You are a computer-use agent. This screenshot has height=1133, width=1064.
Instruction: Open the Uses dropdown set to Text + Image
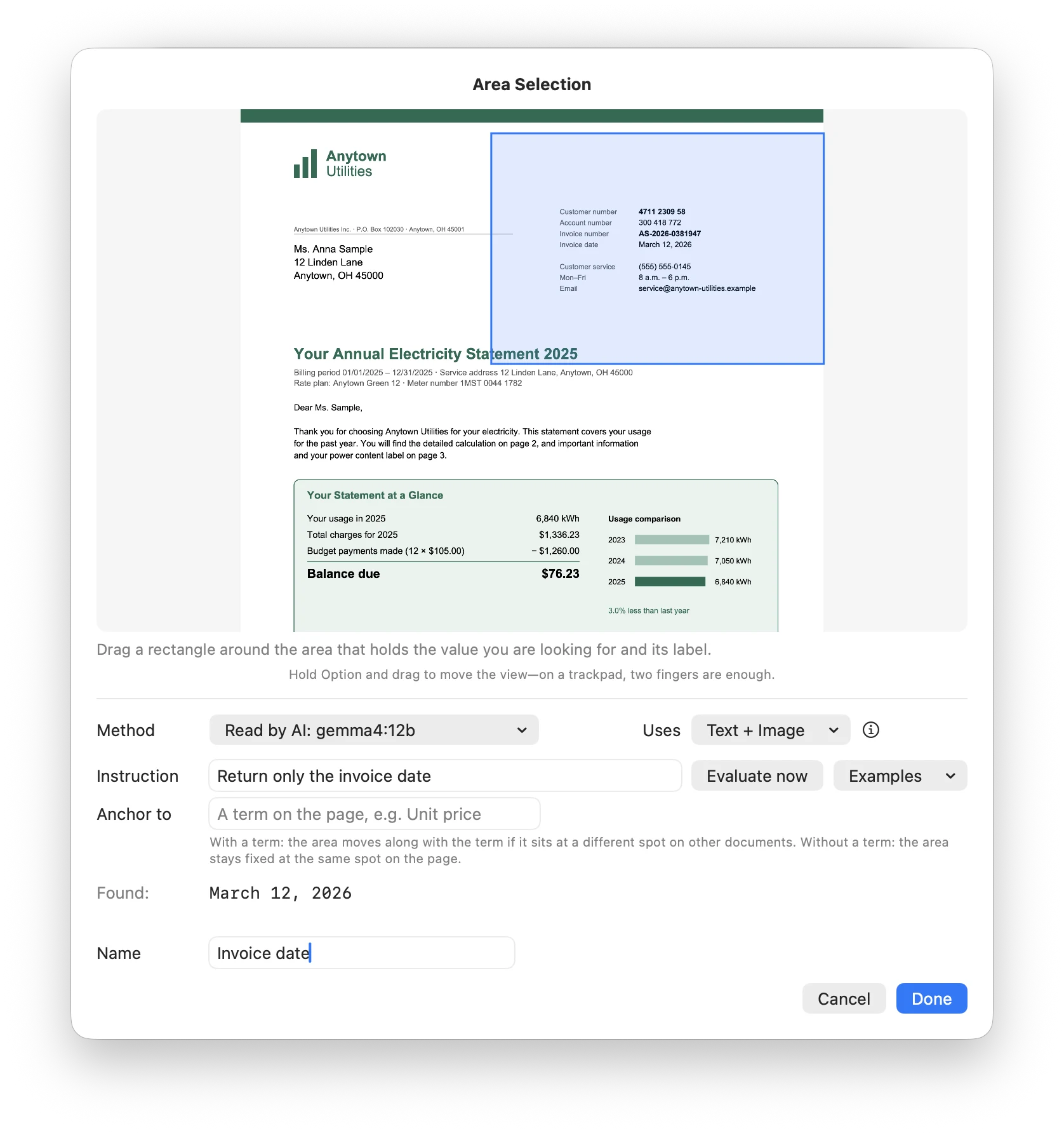[771, 730]
